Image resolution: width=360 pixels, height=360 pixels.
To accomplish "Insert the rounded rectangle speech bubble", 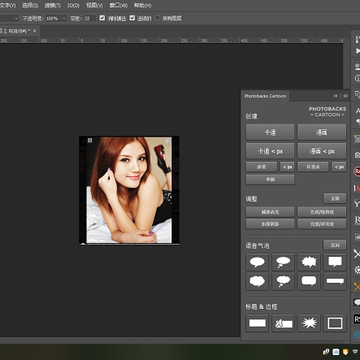I will [x=309, y=281].
